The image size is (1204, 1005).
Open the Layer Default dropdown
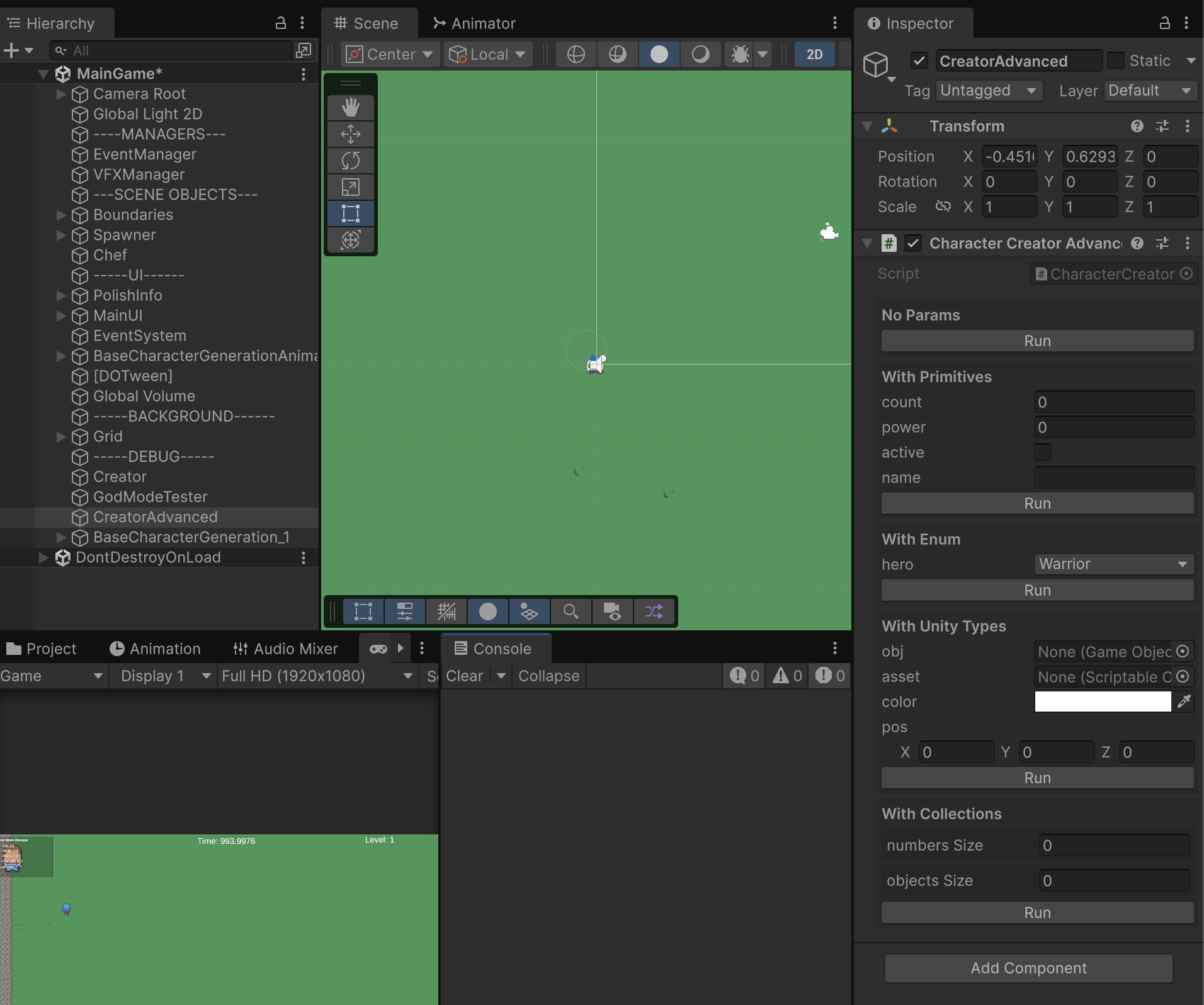[1150, 91]
